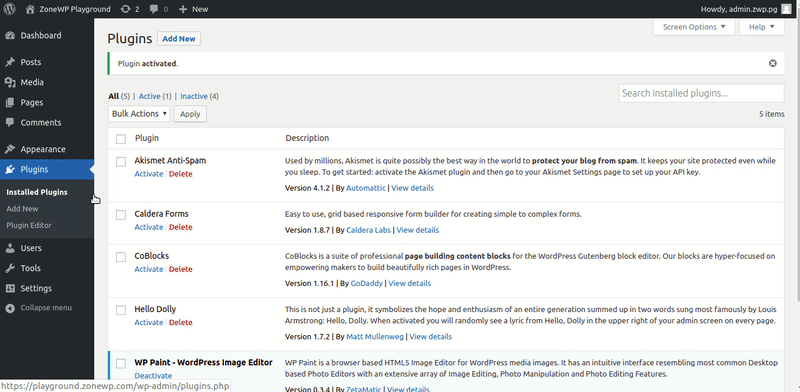Expand Screen Options panel
This screenshot has width=800, height=392.
(x=694, y=27)
